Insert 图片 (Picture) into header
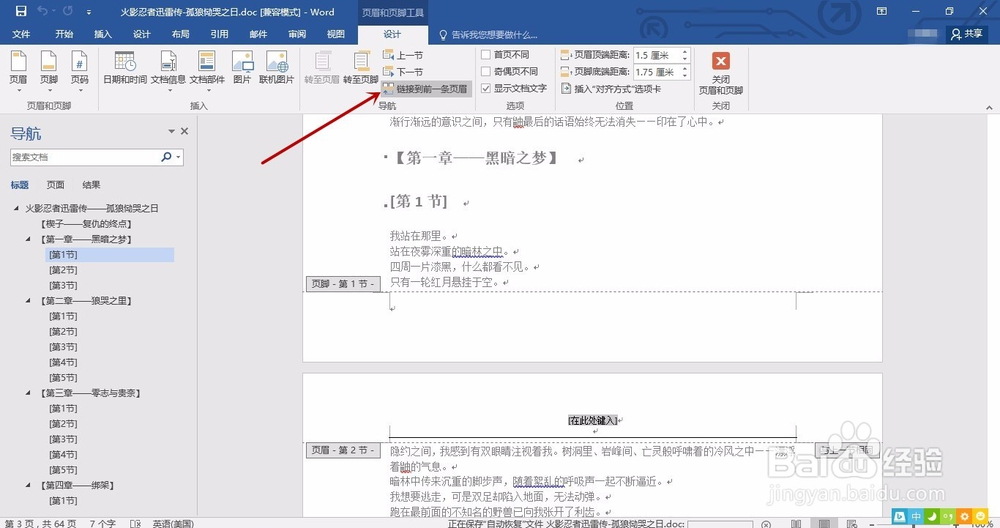 (242, 69)
